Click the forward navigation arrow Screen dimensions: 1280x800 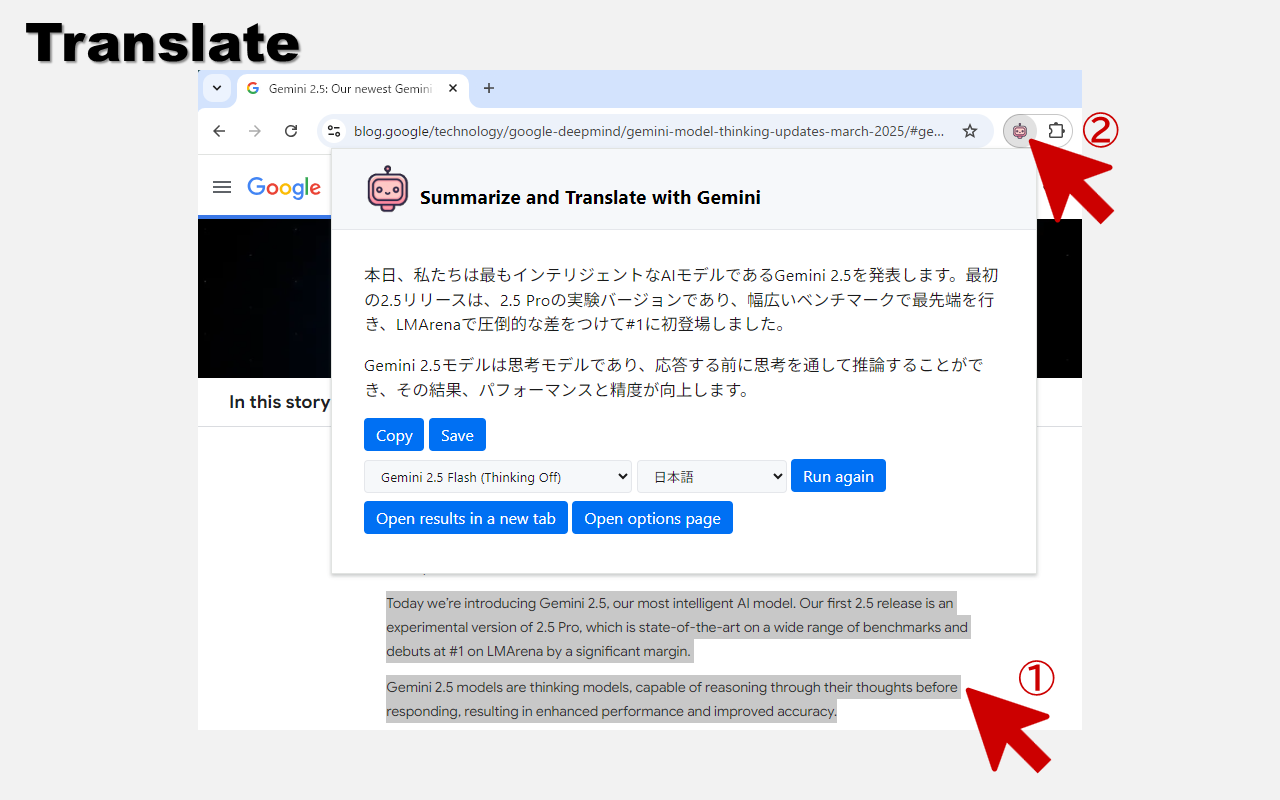pos(255,131)
